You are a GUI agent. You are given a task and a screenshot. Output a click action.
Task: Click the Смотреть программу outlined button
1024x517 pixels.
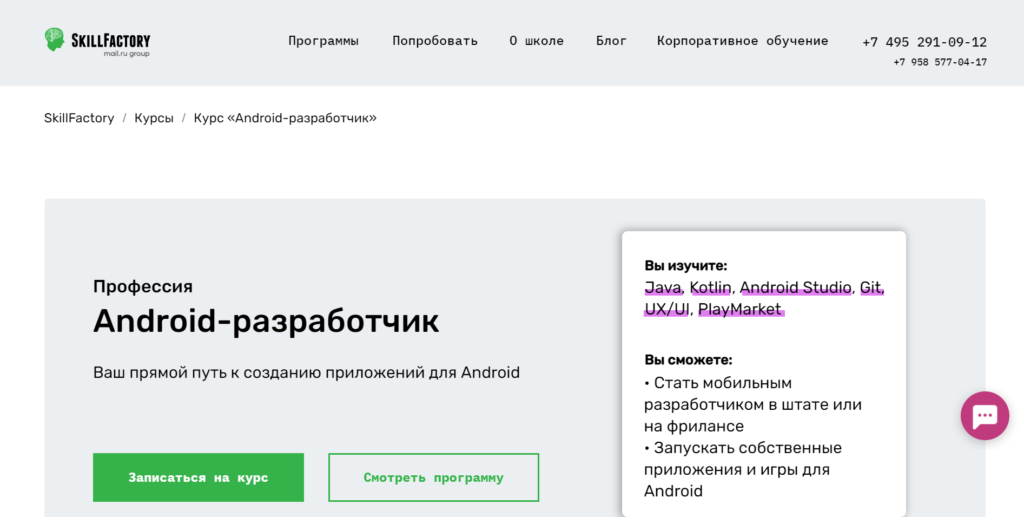(x=433, y=477)
